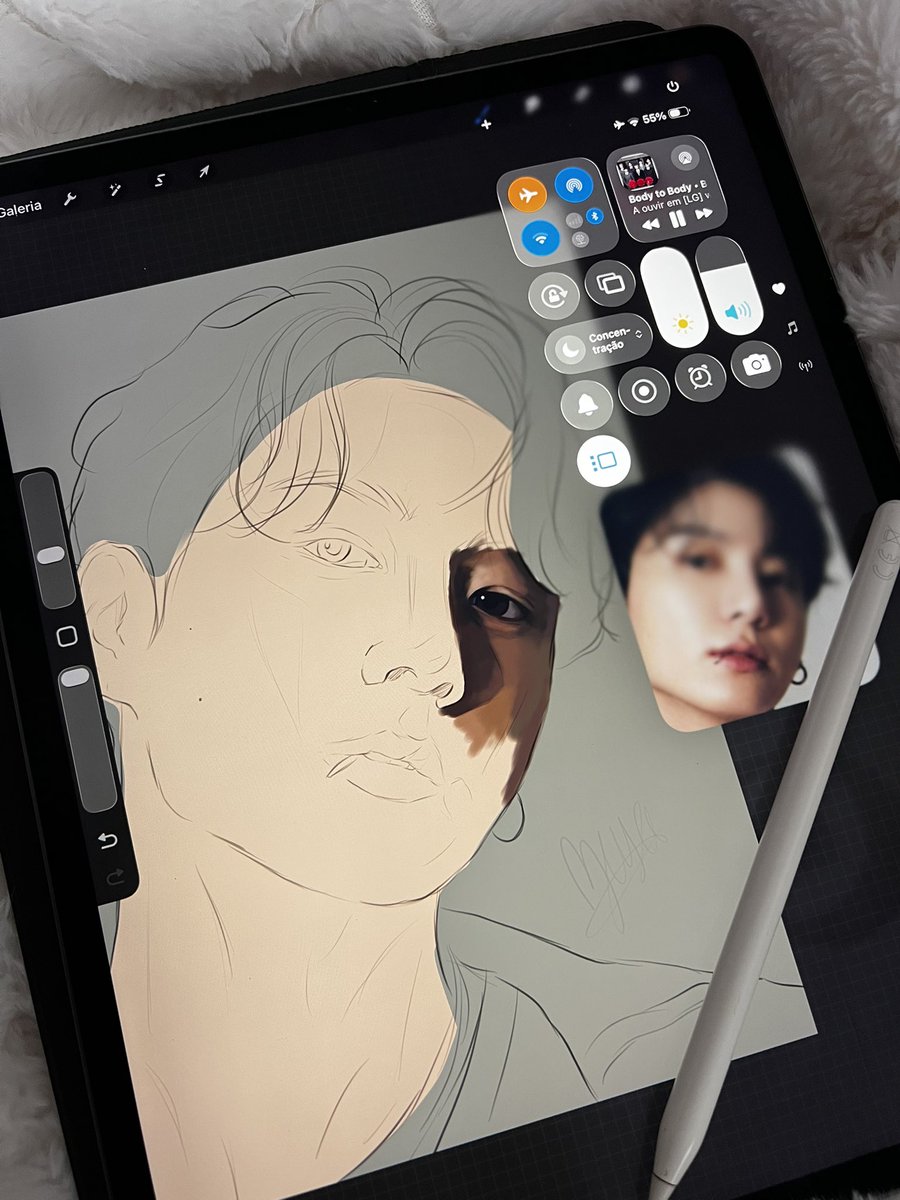Toggle Wi-Fi in Control Center
Viewport: 900px width, 1200px height.
542,240
